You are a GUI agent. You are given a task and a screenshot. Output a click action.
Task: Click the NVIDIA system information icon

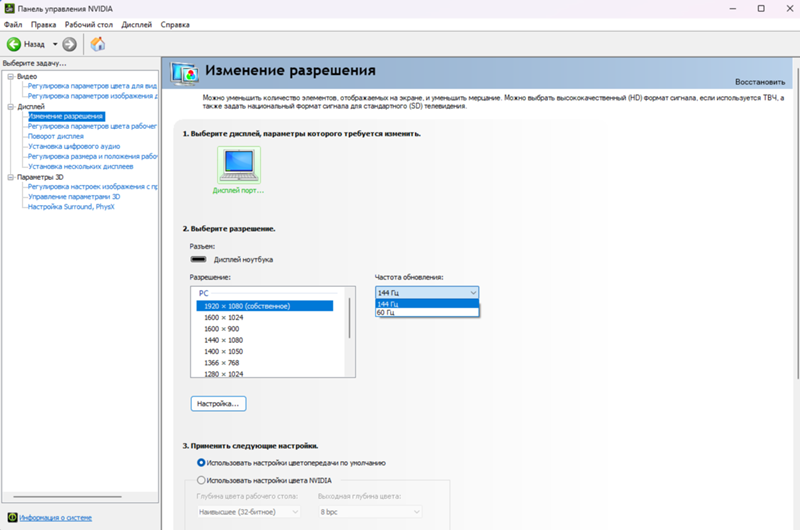pos(12,517)
